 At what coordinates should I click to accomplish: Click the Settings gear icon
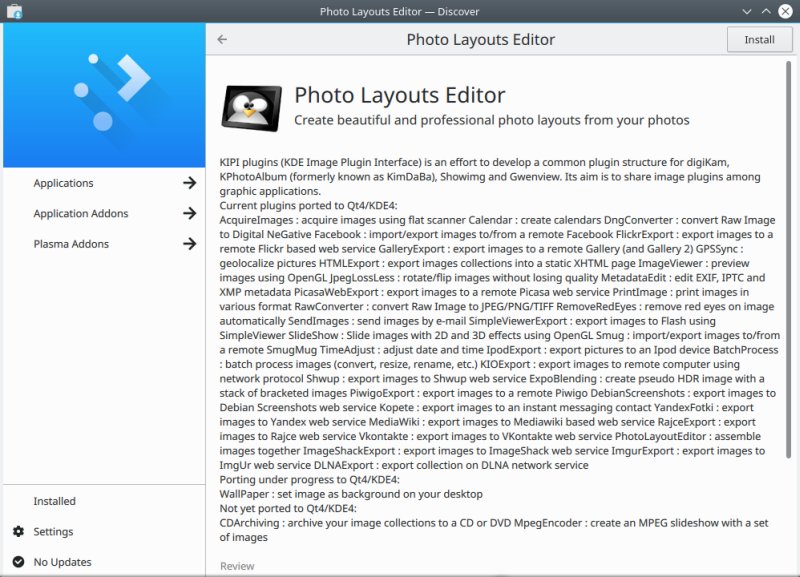[18, 532]
